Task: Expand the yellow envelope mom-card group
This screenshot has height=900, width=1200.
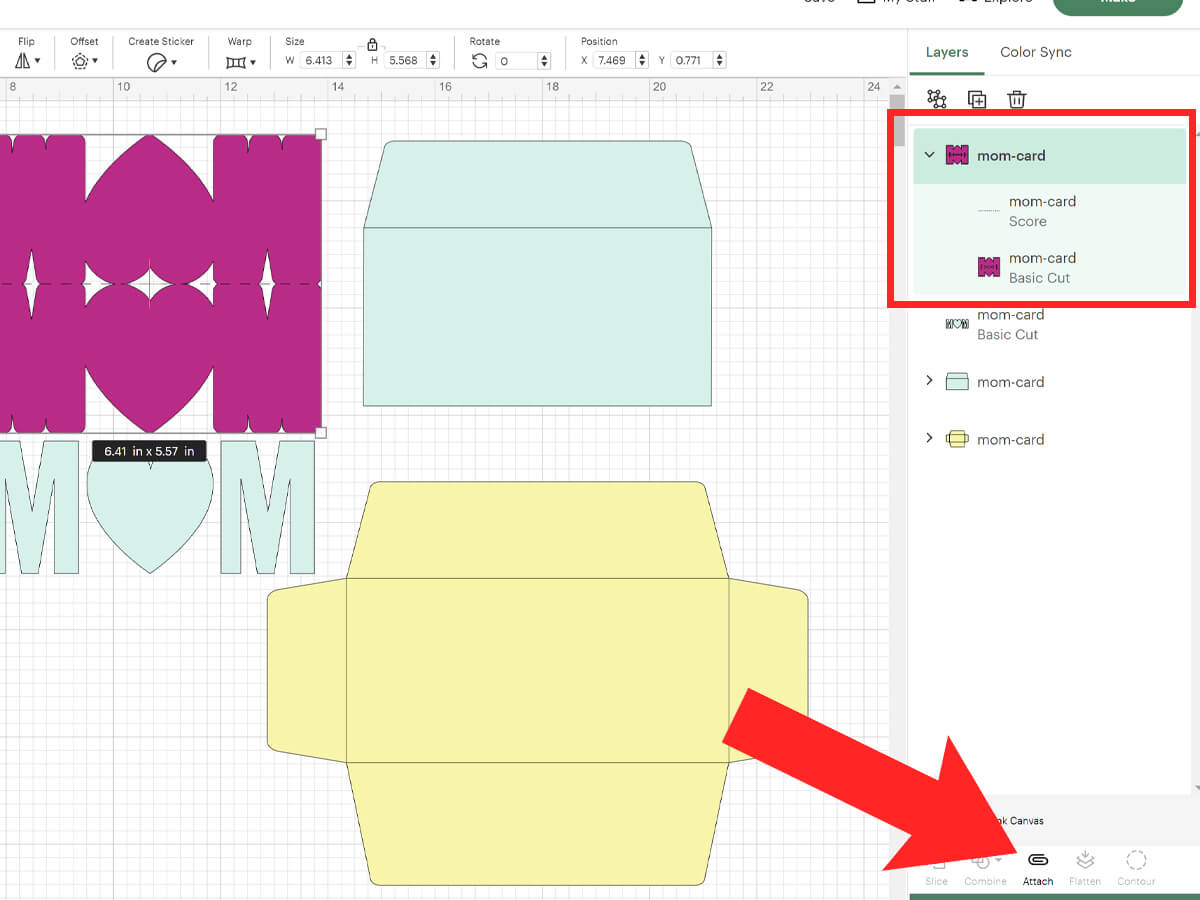Action: coord(930,438)
